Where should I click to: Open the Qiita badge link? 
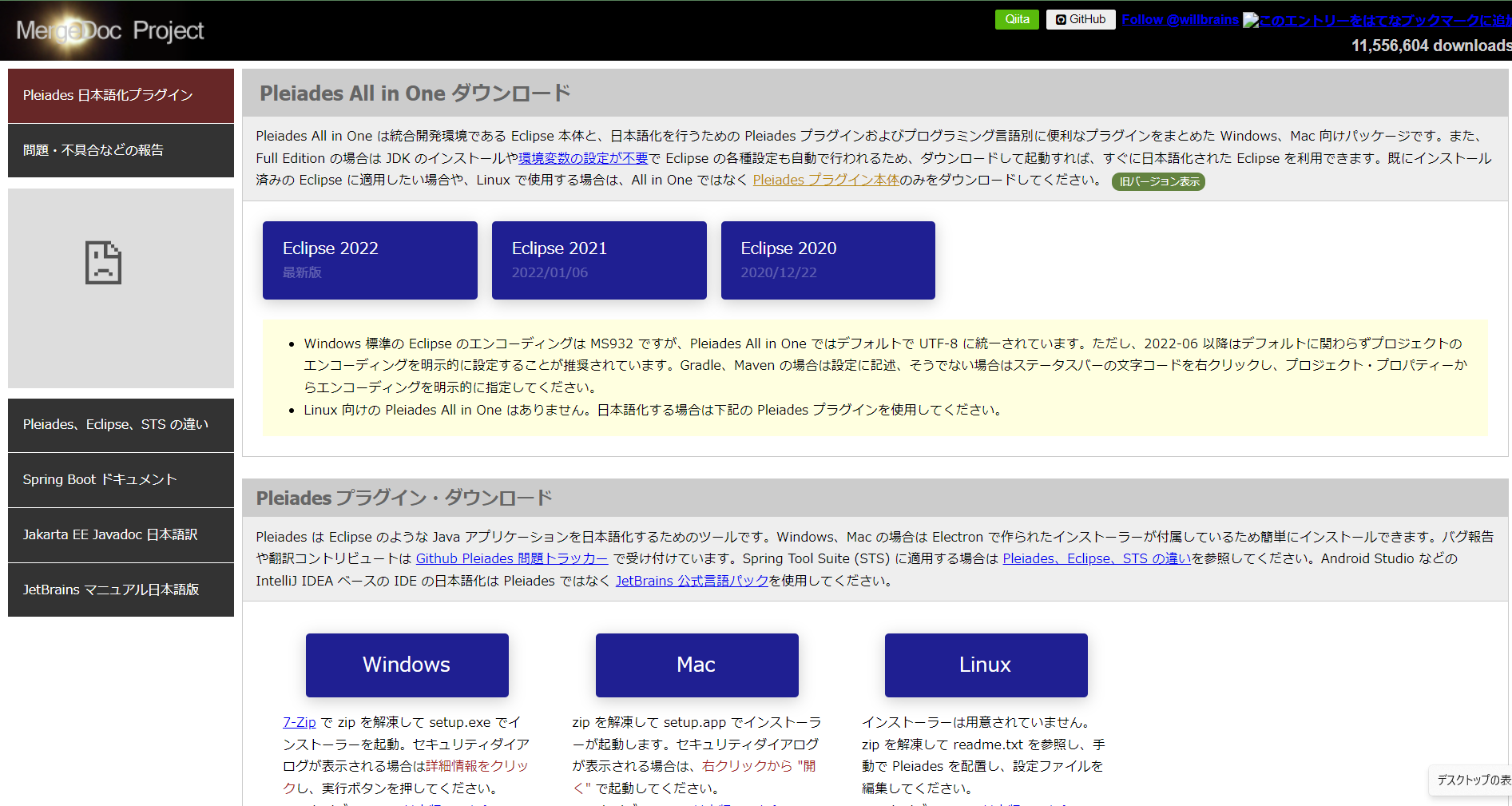(1017, 19)
